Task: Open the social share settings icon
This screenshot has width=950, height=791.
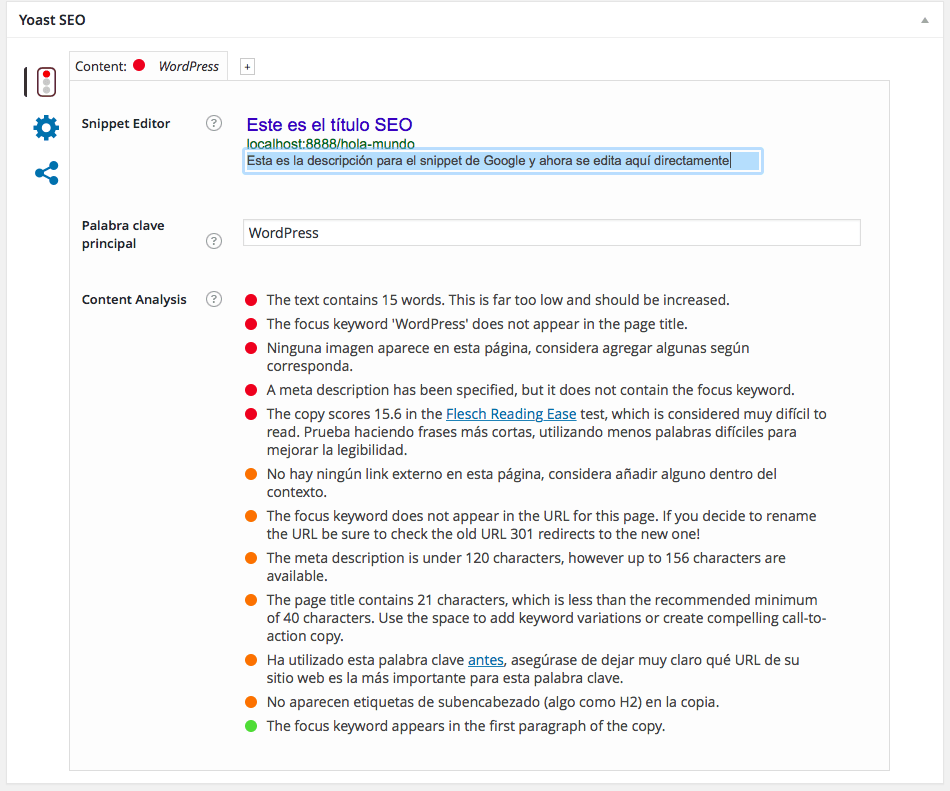Action: pos(46,174)
